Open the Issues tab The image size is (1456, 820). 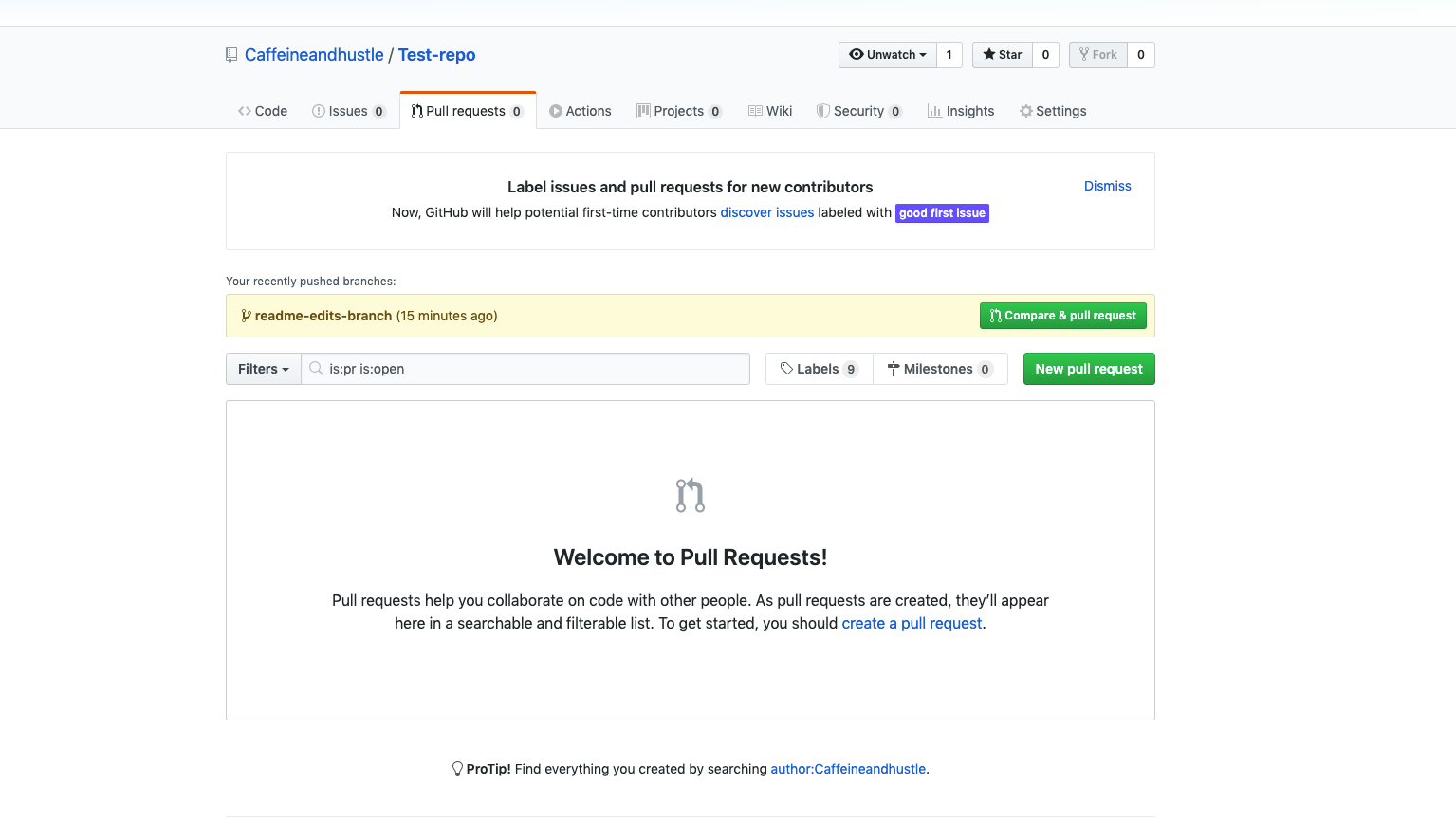point(348,111)
